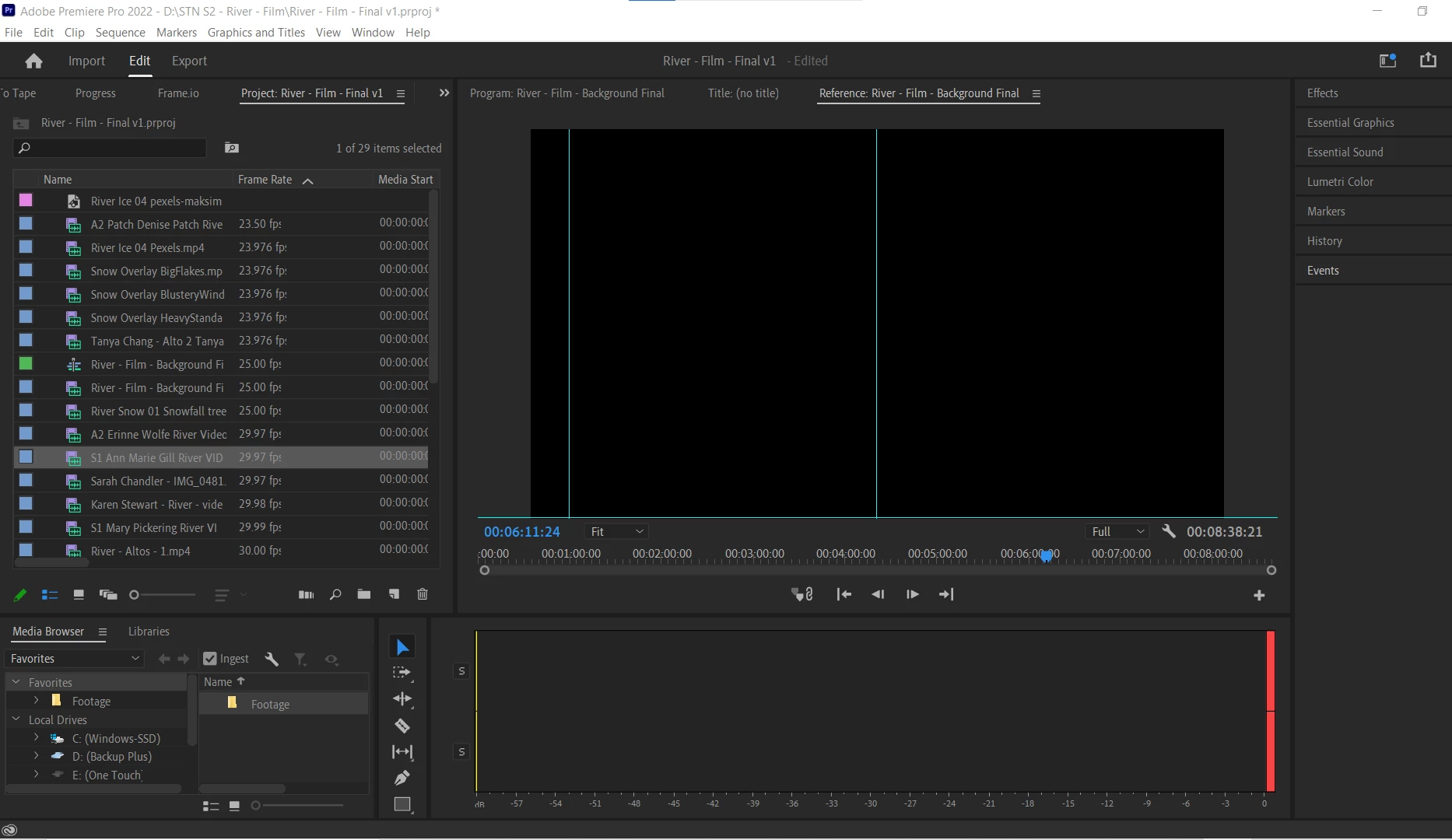1452x840 pixels.
Task: Open the Fit zoom level dropdown
Action: click(617, 531)
